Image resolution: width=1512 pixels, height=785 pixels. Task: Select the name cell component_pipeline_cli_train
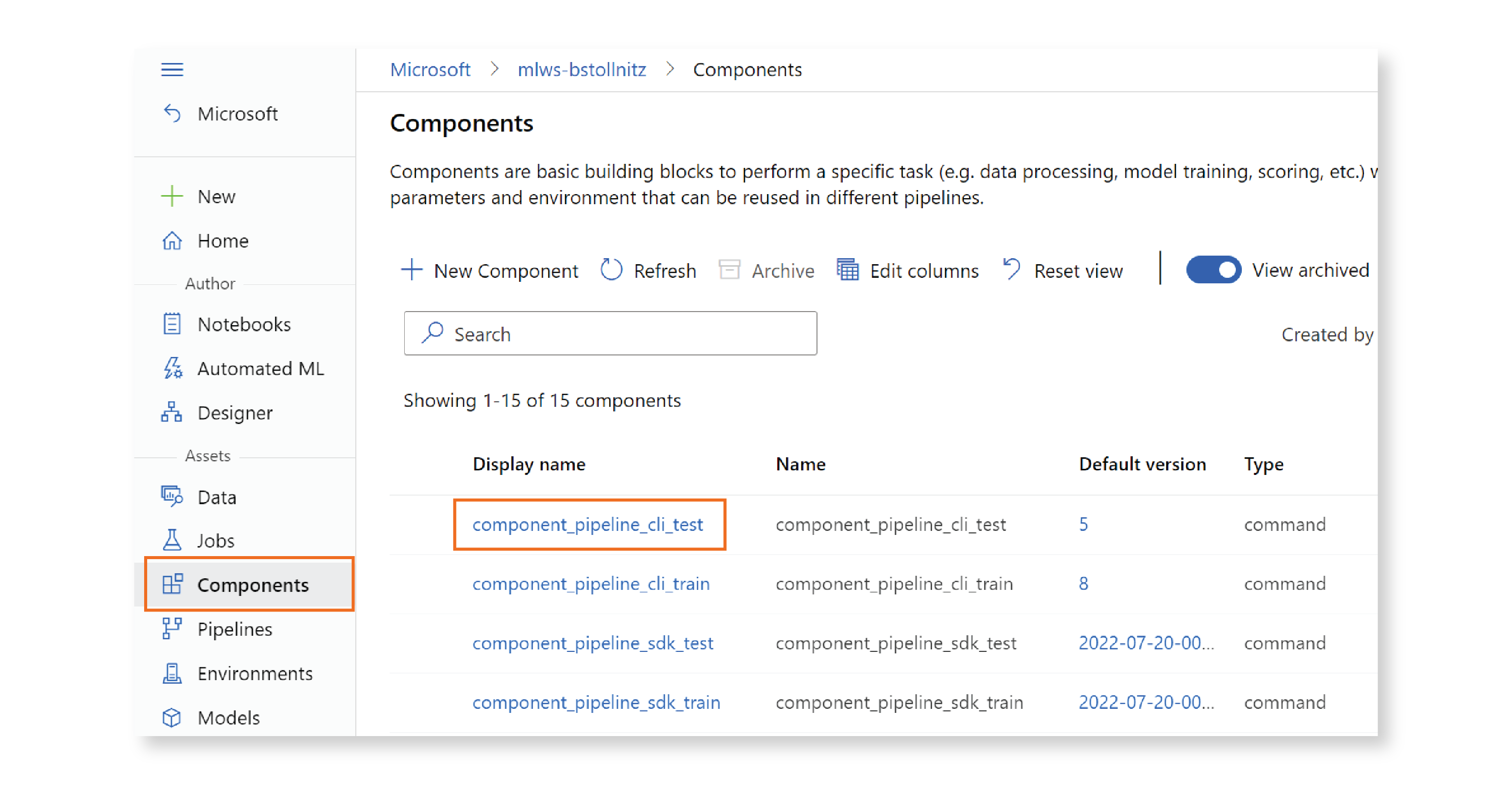895,584
